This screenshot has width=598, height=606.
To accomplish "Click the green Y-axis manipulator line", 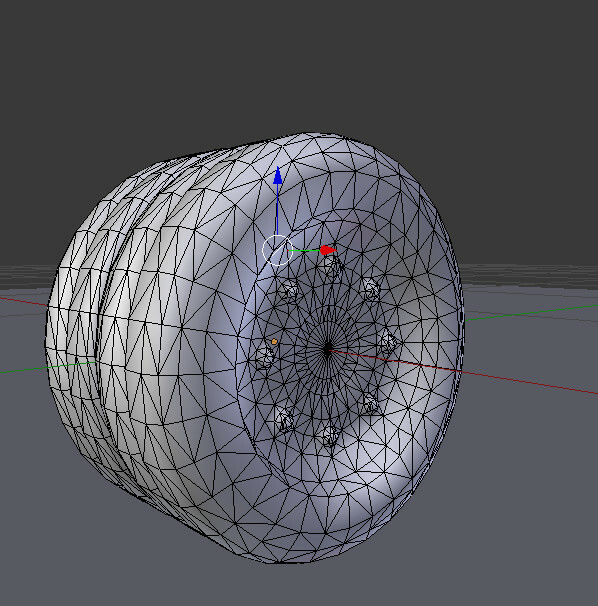I will point(304,250).
